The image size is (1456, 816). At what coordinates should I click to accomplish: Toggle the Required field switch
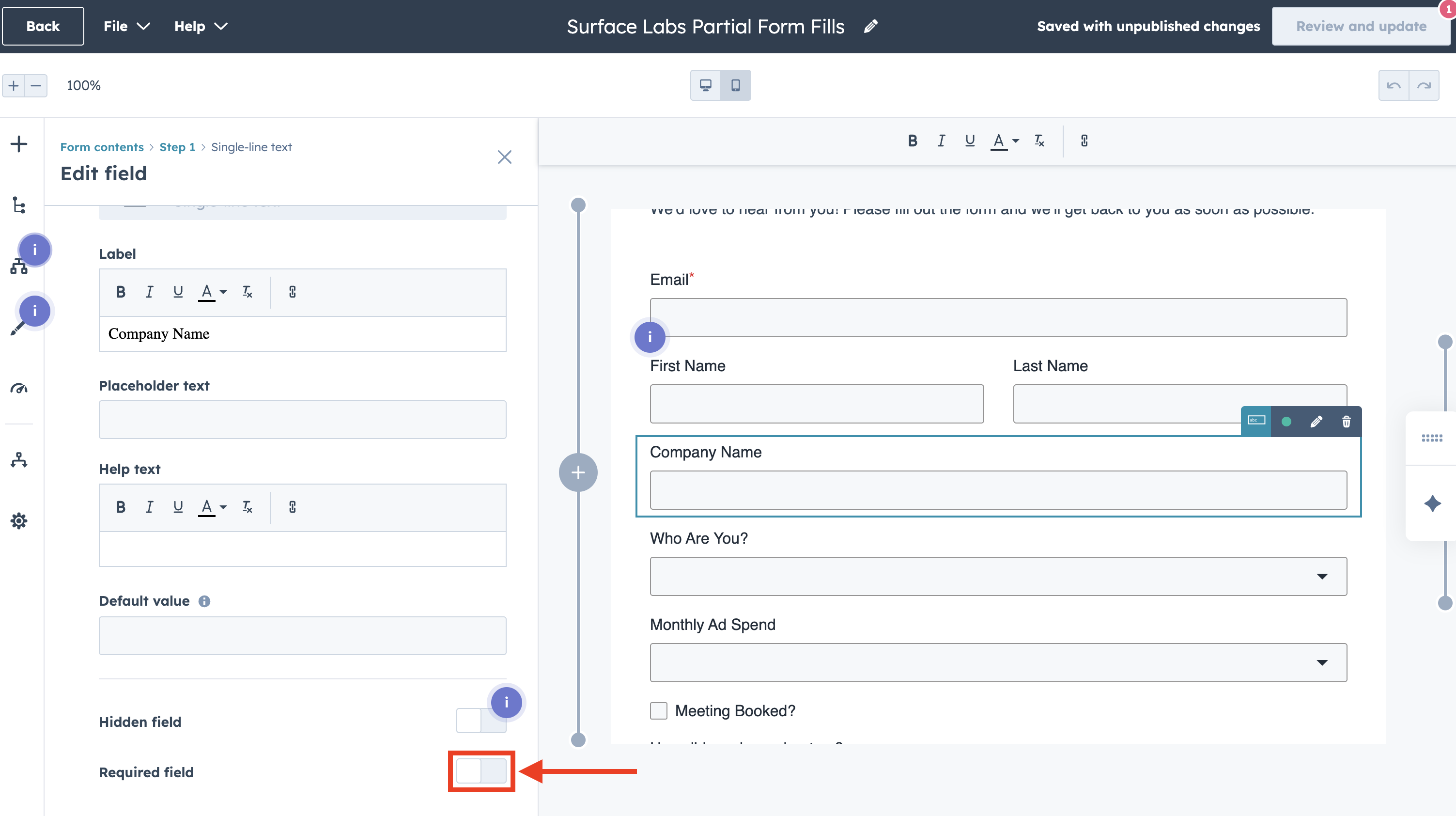(x=481, y=771)
